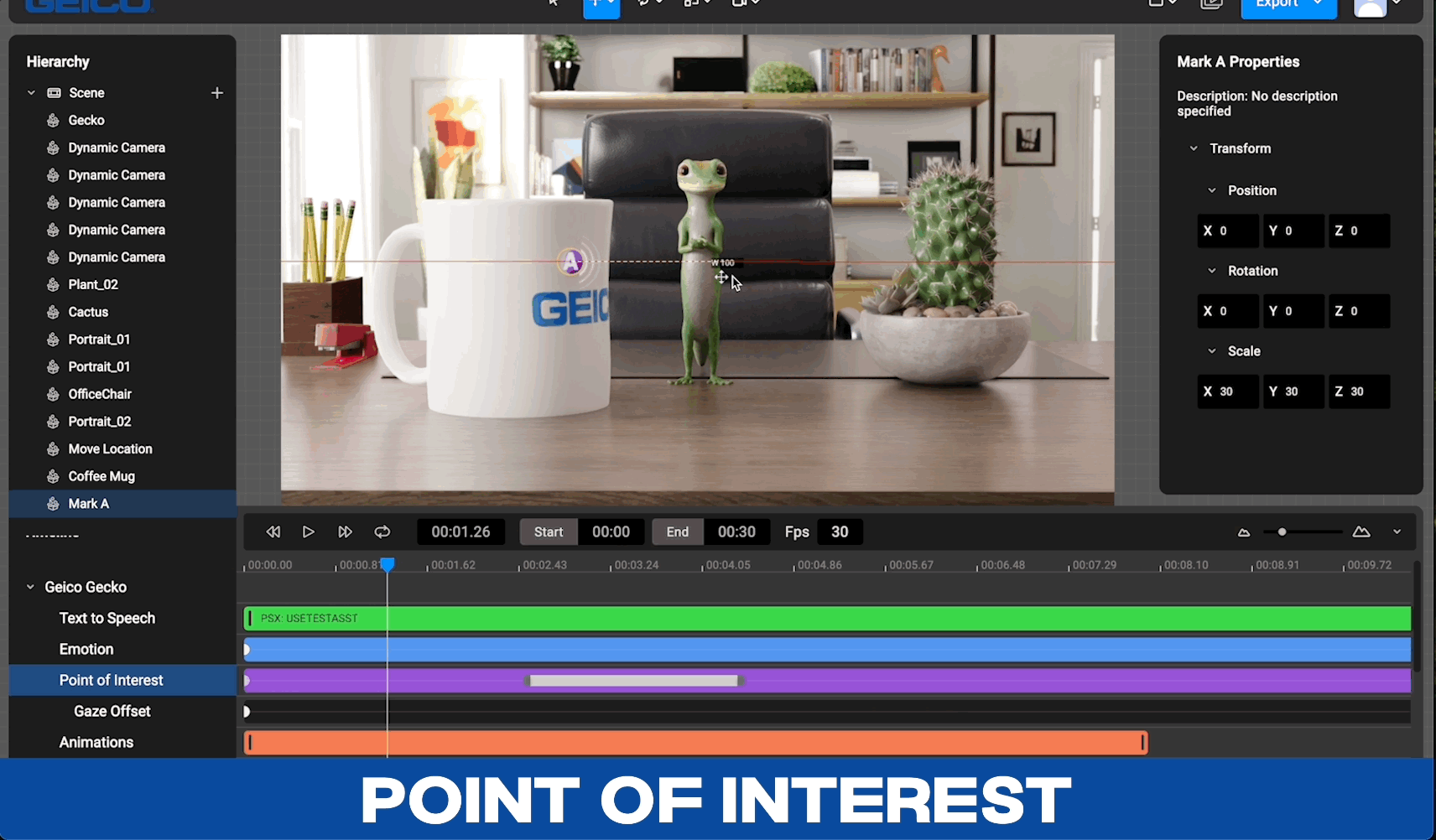1436x840 pixels.
Task: Edit the Start time value 00:00
Action: pos(611,532)
